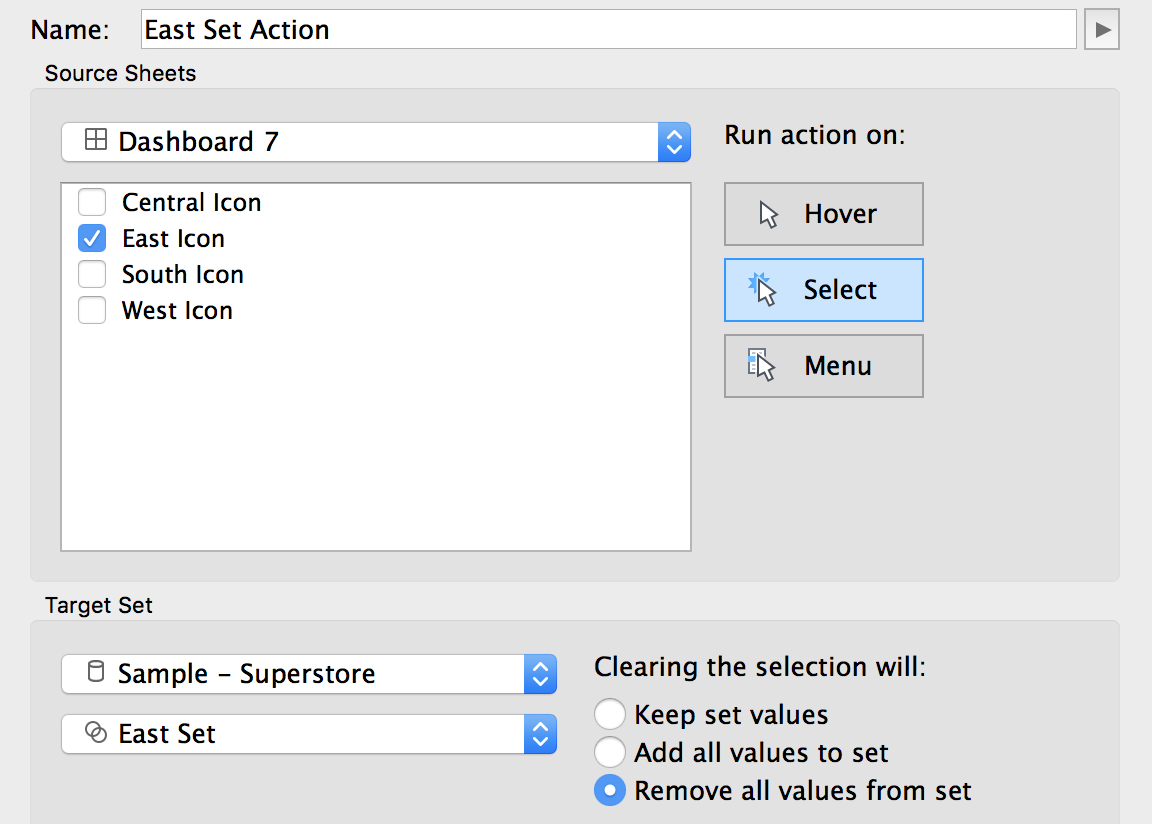This screenshot has width=1152, height=824.
Task: Click the Sample - Superstore database cylinder icon
Action: 96,671
